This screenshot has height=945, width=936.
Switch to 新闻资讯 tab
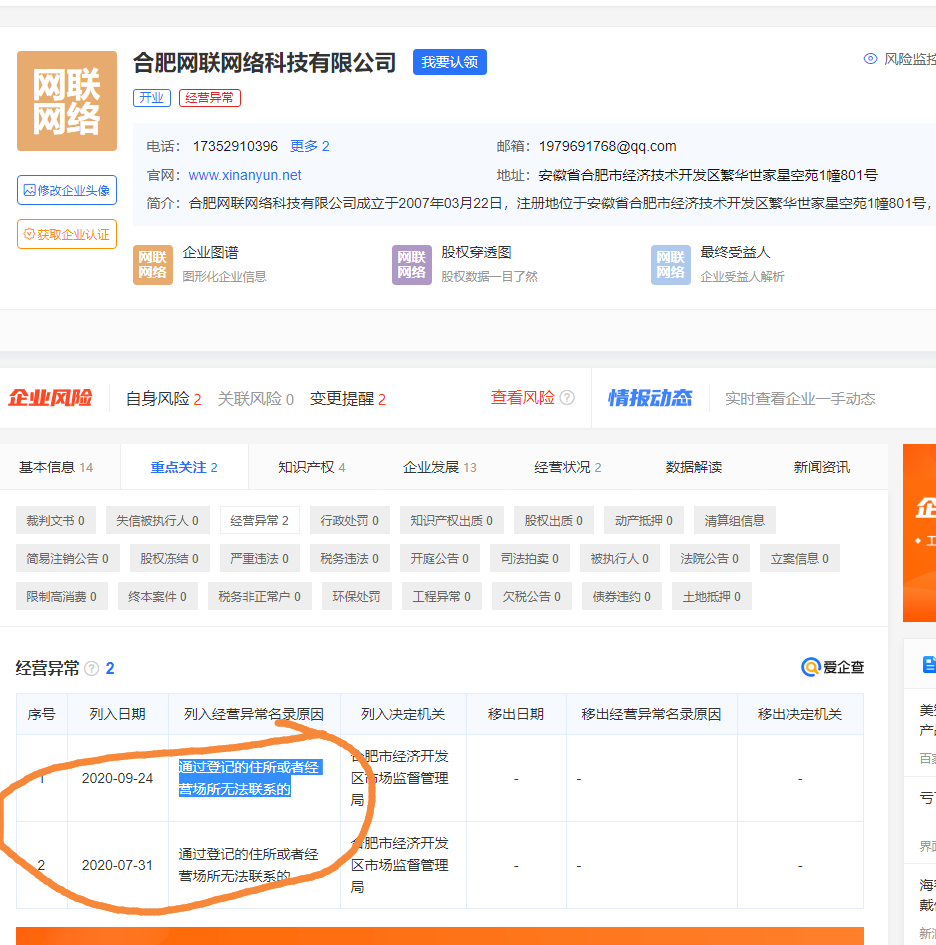tap(821, 468)
